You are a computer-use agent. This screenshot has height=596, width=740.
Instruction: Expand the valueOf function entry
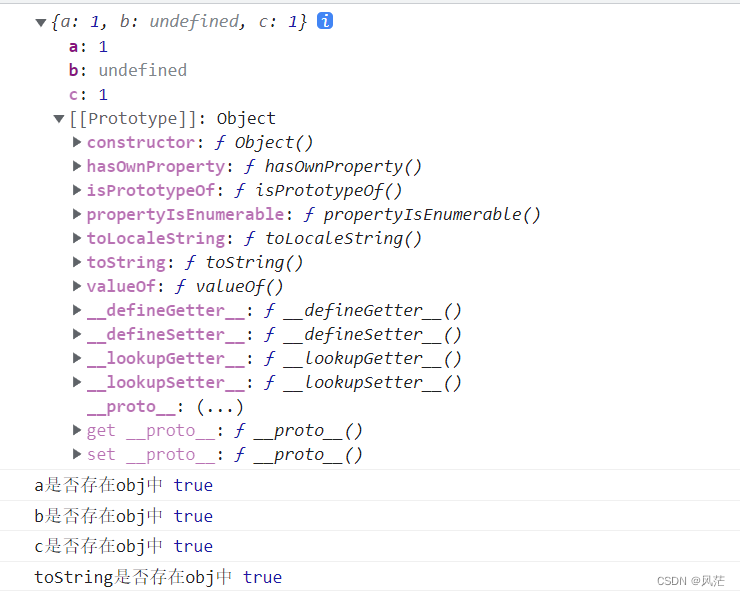(77, 286)
